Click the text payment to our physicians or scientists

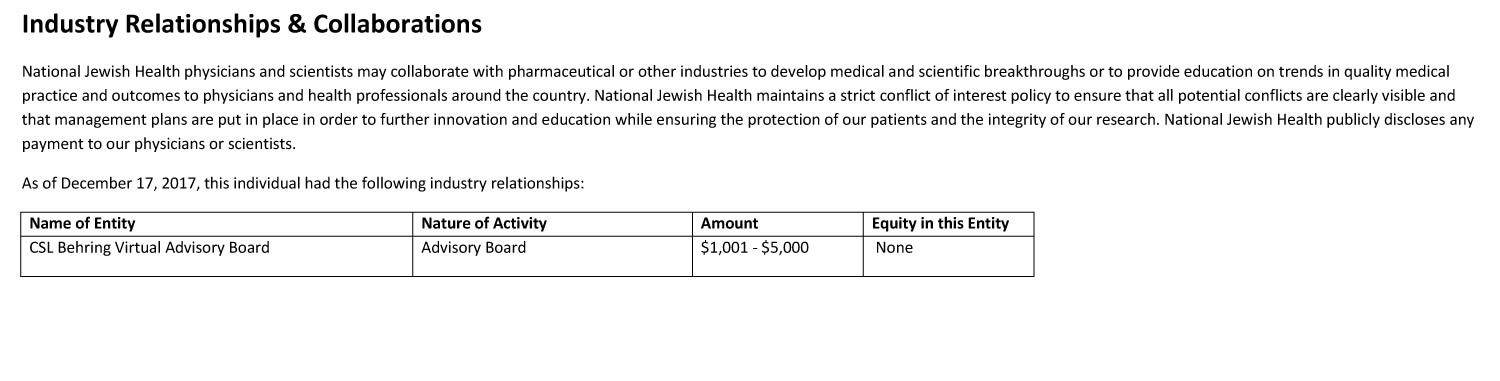click(x=159, y=144)
